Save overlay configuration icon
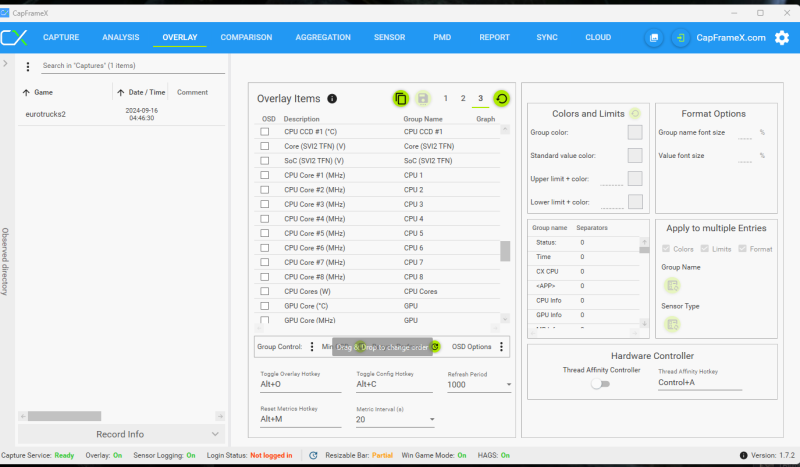Screen dimensions: 800x467 coord(423,99)
